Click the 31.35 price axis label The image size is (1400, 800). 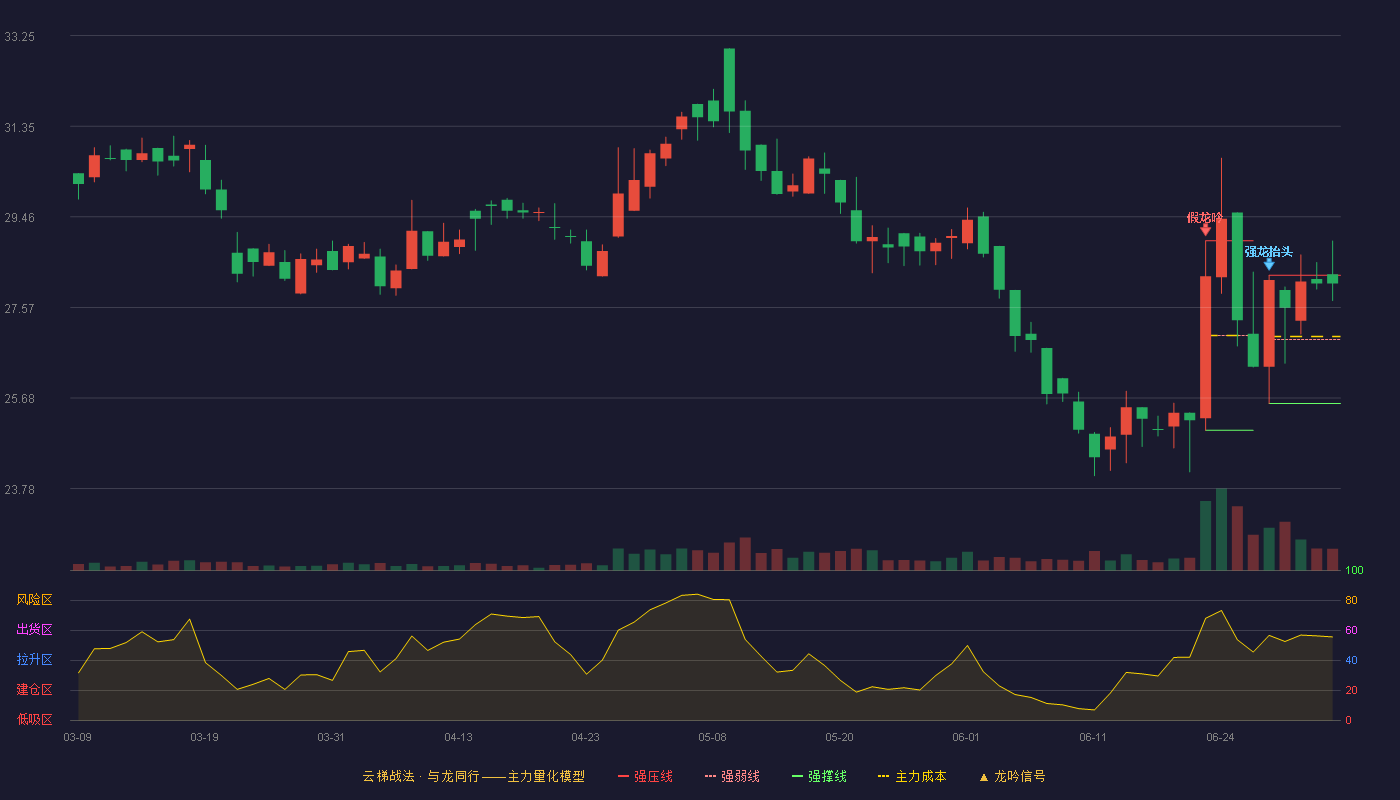19,127
